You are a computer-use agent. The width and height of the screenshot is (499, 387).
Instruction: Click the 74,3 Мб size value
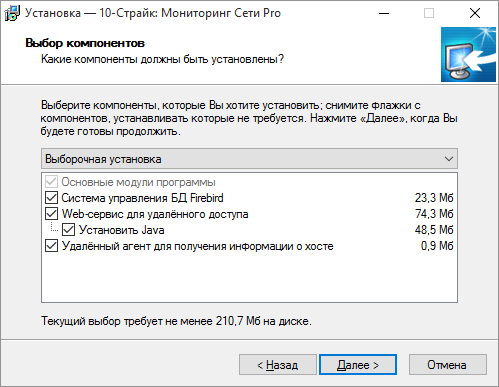click(x=434, y=214)
